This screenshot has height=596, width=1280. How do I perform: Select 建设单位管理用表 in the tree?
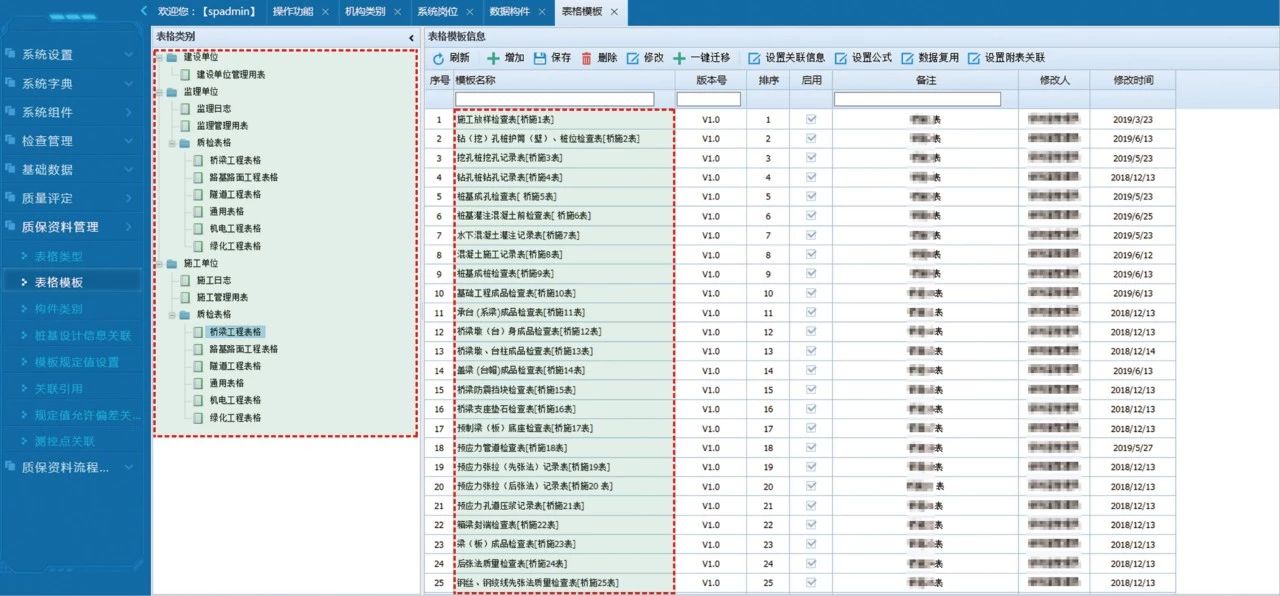pos(231,75)
